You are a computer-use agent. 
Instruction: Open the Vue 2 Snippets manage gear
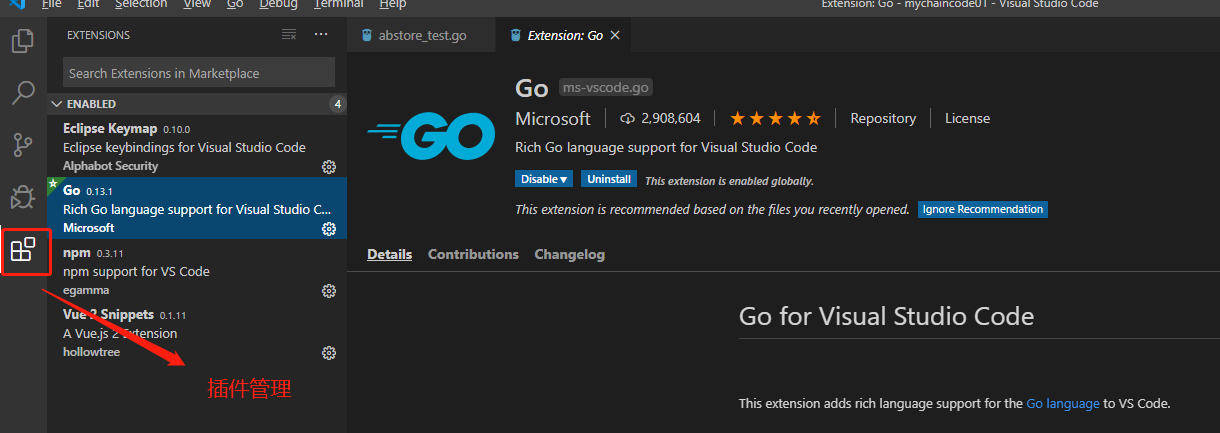[x=328, y=353]
